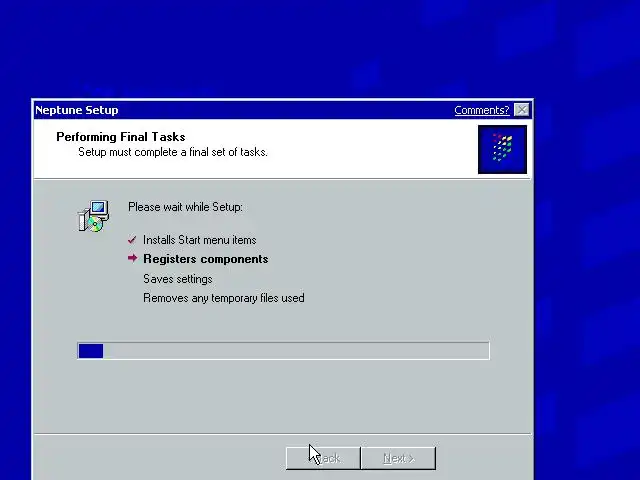Click the Neptune Setup title bar text
Screen dimensions: 640x480
coord(77,110)
